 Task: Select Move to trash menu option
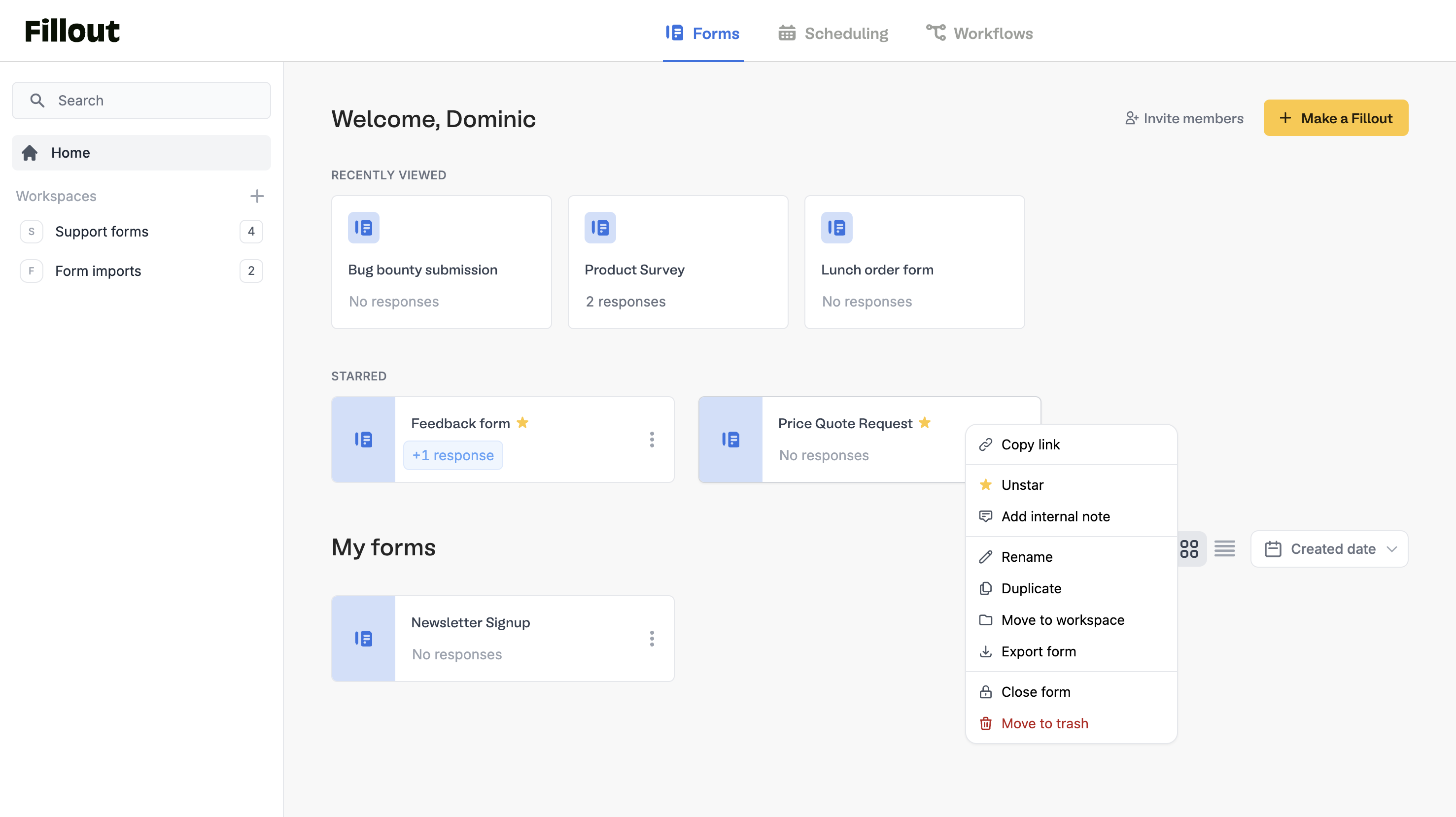(1044, 723)
